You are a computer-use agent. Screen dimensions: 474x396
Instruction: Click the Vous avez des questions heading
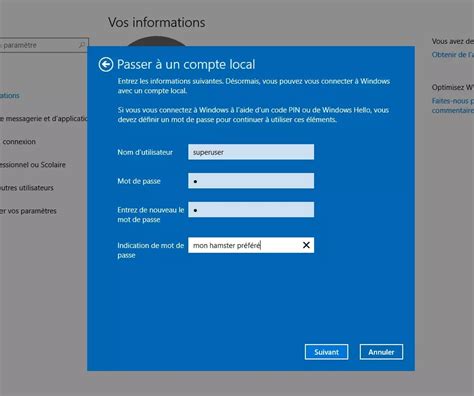pyautogui.click(x=453, y=41)
